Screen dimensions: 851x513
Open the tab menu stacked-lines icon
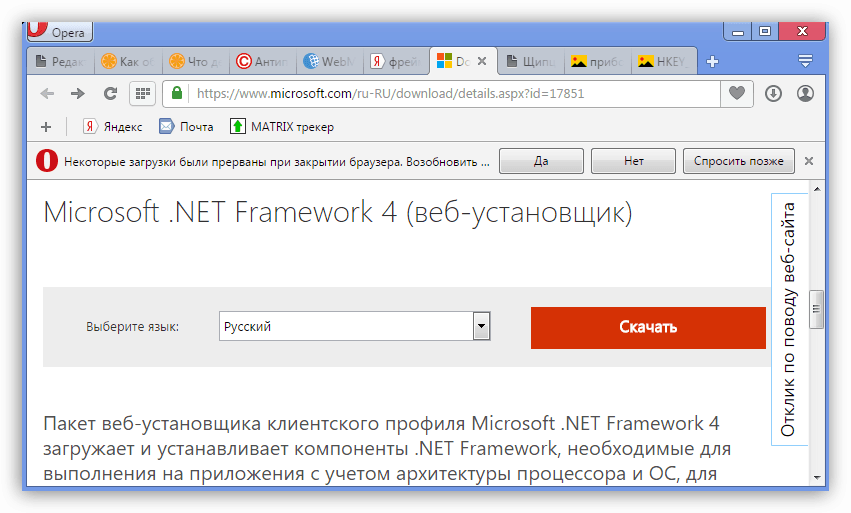pos(805,61)
